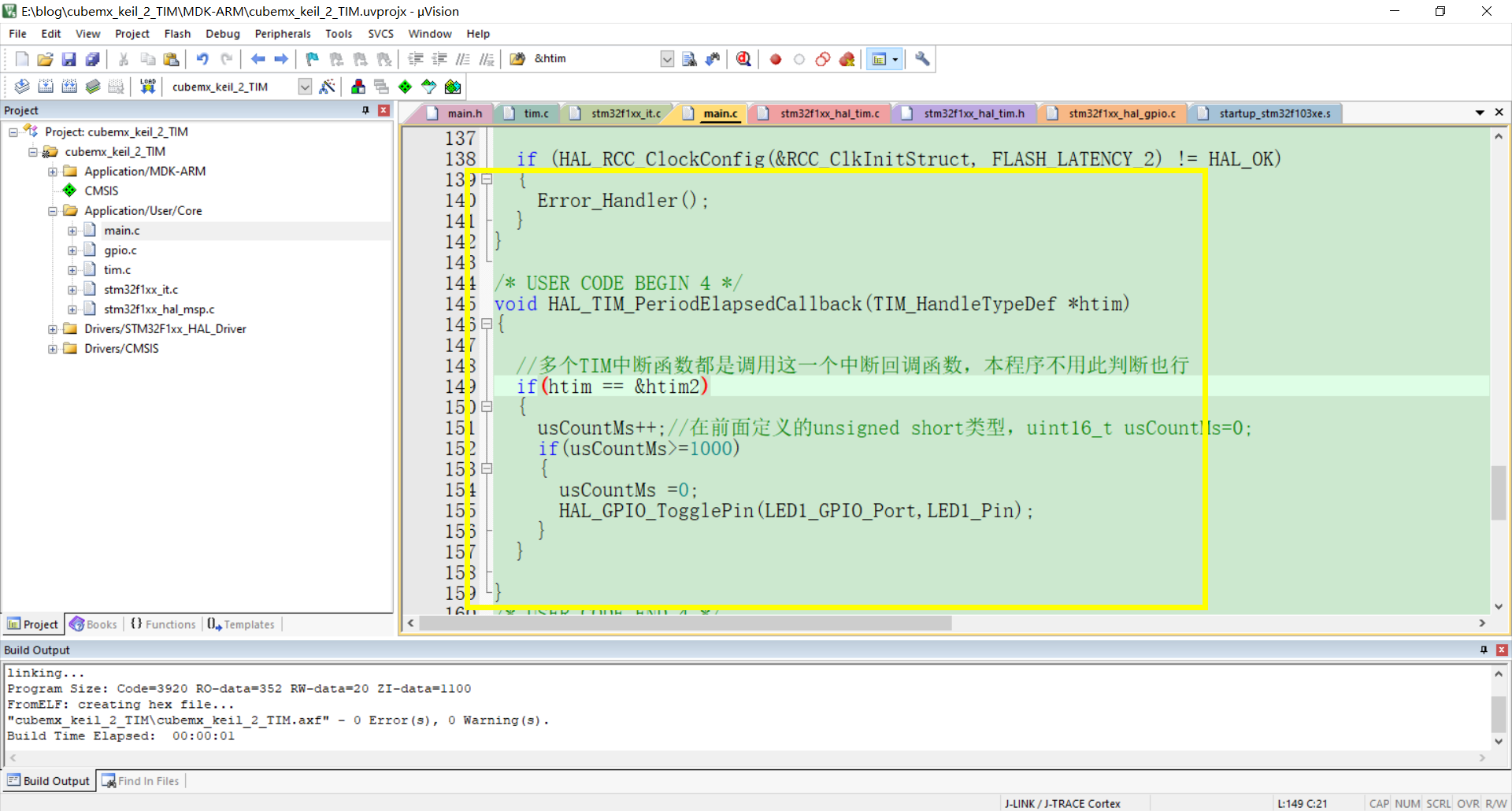Download code to flash with LOAD
The width and height of the screenshot is (1512, 811).
point(147,87)
